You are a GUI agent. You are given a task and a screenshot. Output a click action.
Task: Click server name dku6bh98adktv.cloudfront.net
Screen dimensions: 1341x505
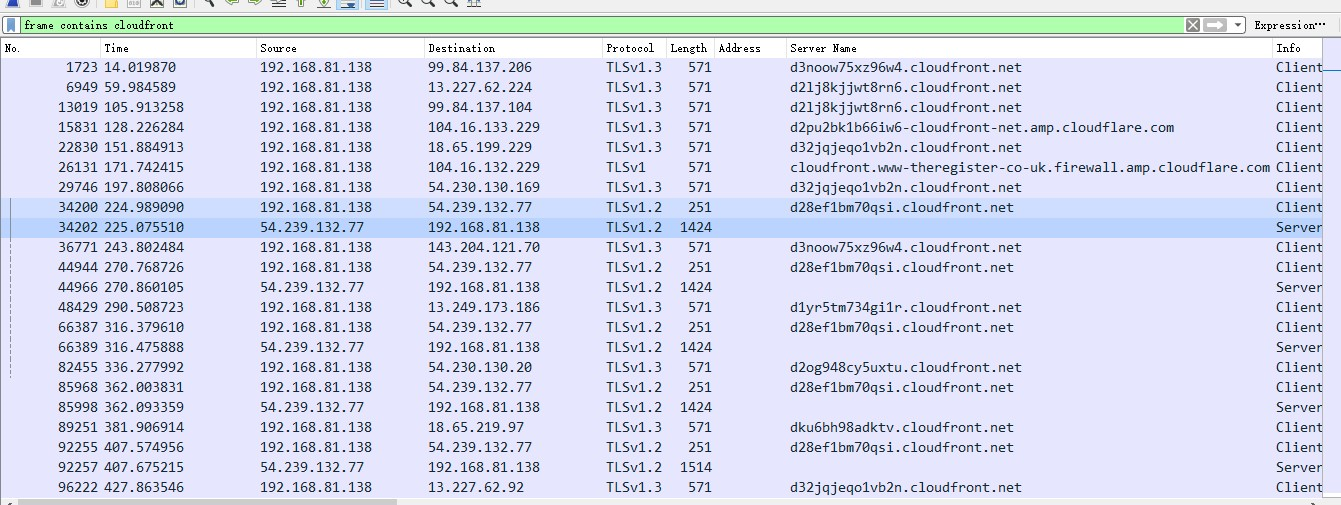tap(902, 428)
